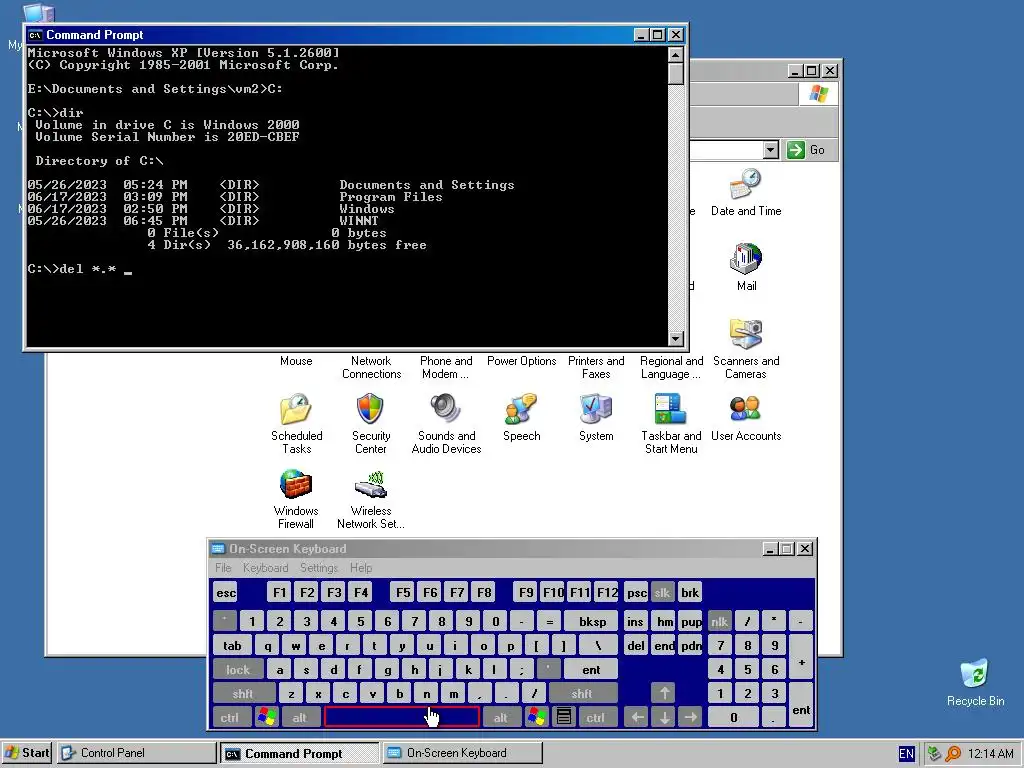Toggle the left ctrl key
Image resolution: width=1024 pixels, height=768 pixels.
click(x=230, y=717)
